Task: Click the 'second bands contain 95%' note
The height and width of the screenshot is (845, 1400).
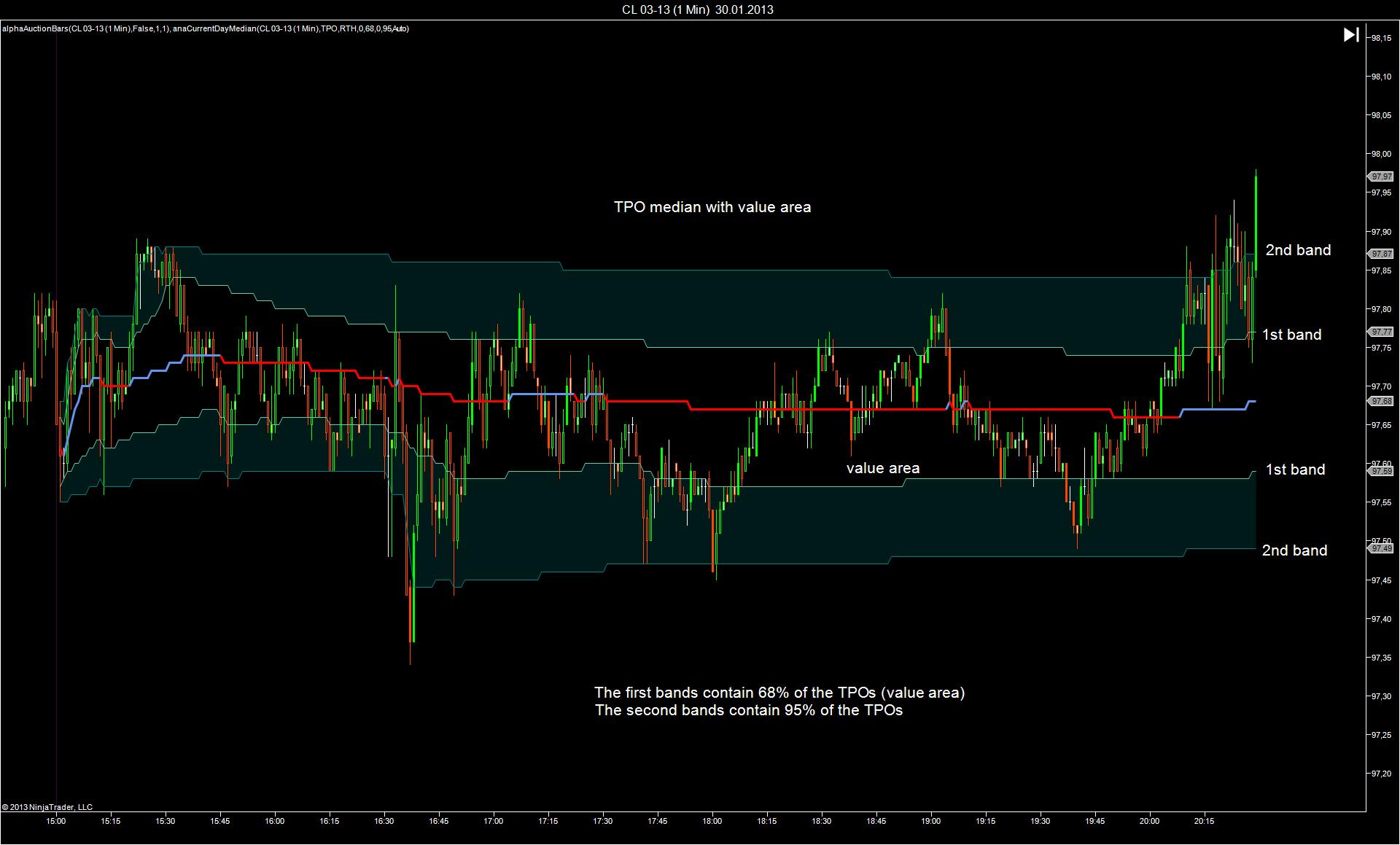Action: coord(749,710)
